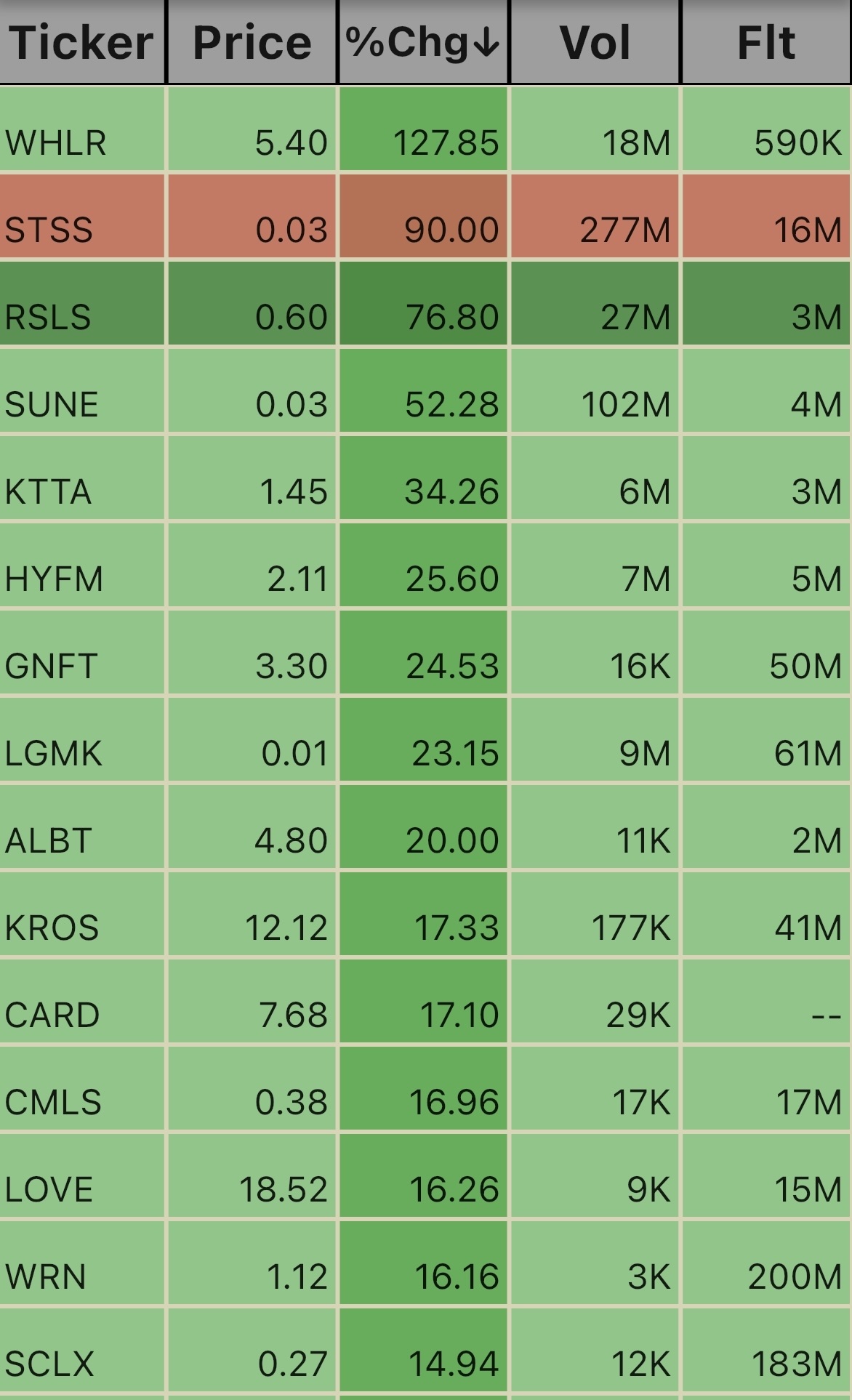The height and width of the screenshot is (1400, 852).
Task: Select ALBT in the ticker list
Action: point(48,840)
